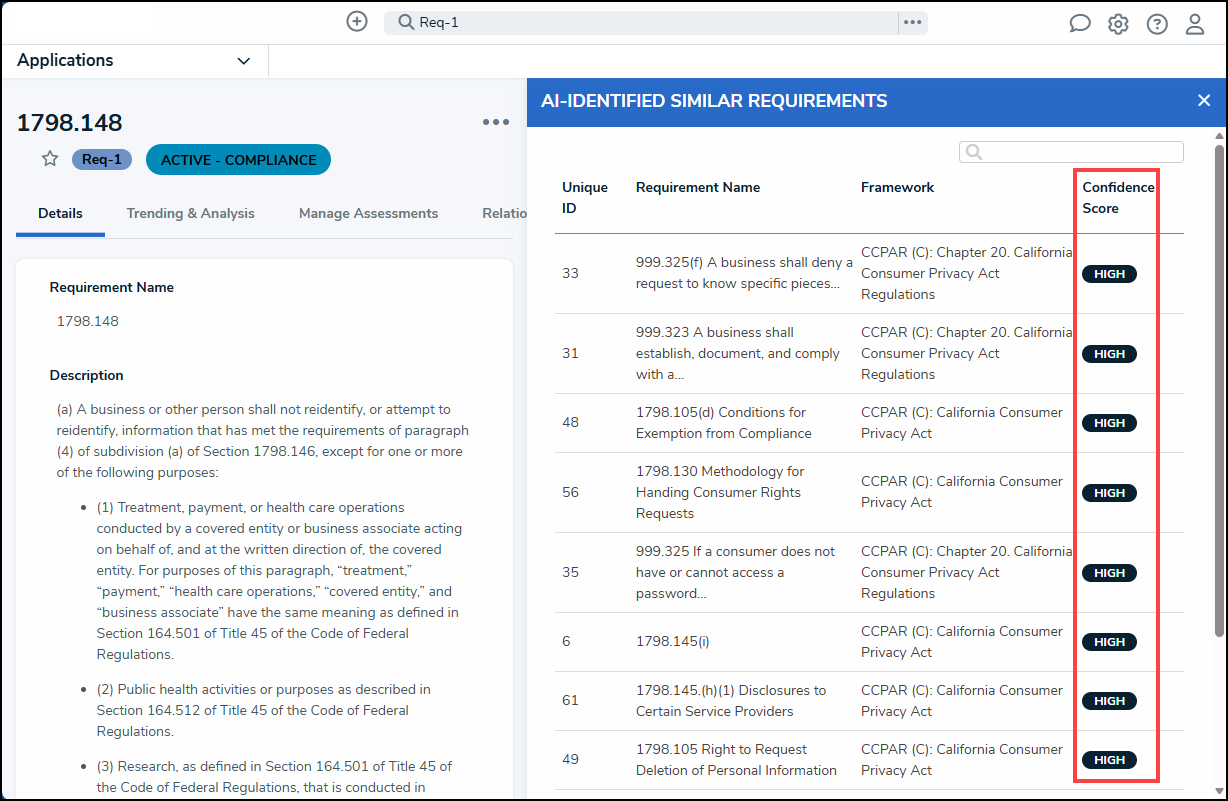Click the panel's vertical scrollbar
The width and height of the screenshot is (1228, 801).
coord(1219,390)
